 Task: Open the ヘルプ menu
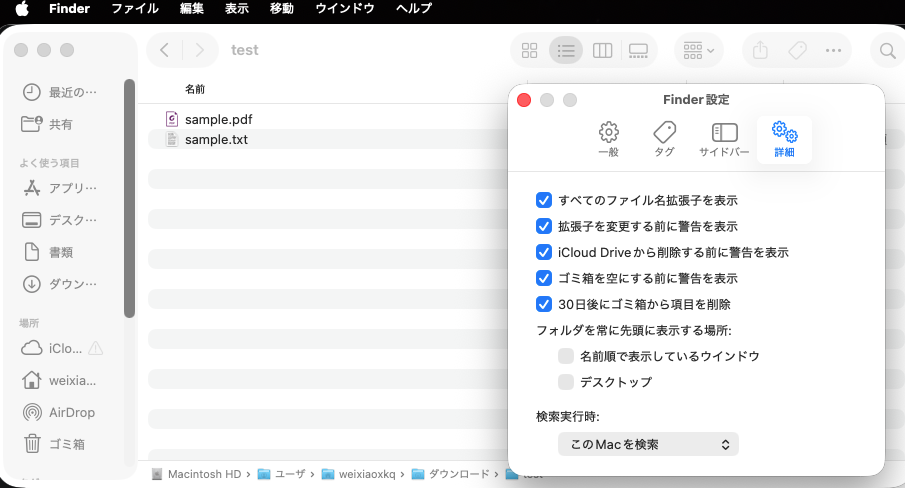[414, 9]
